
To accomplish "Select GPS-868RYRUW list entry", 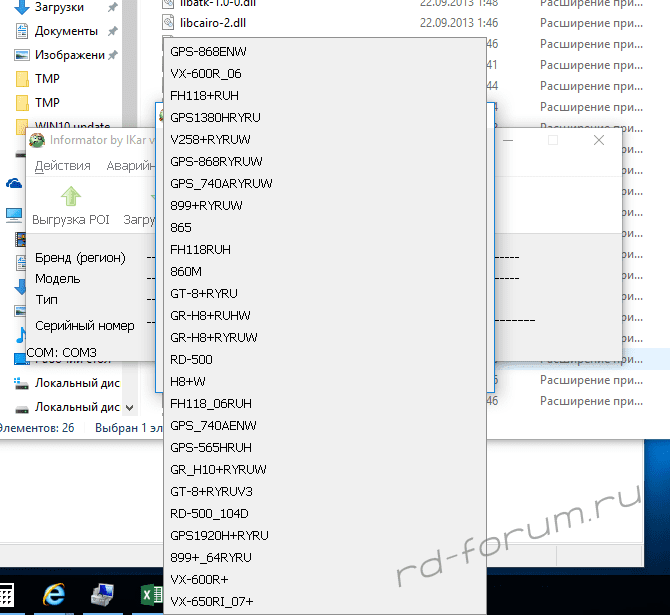I will (325, 162).
